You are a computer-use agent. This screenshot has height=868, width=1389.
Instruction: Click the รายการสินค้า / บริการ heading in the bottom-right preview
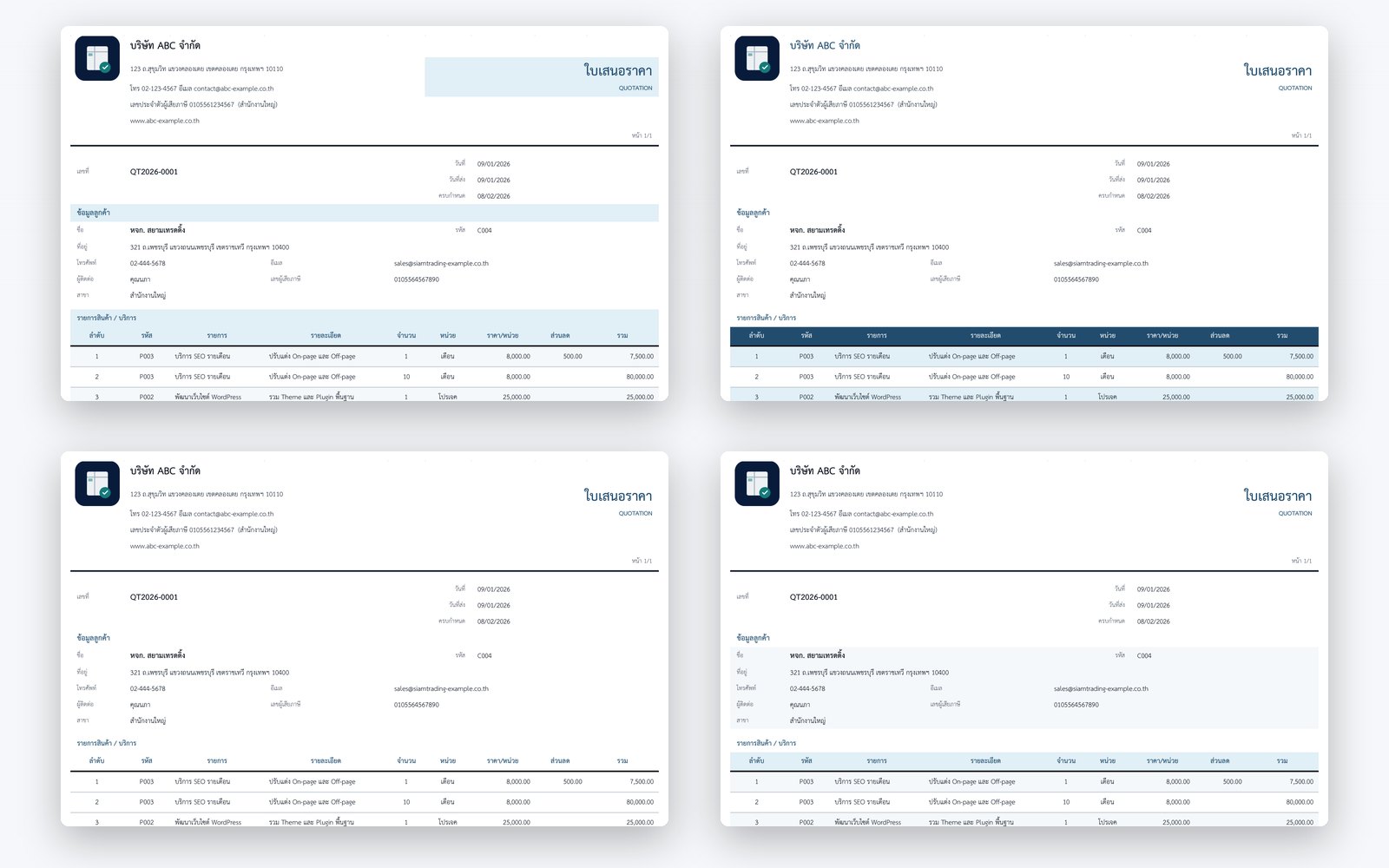click(767, 743)
